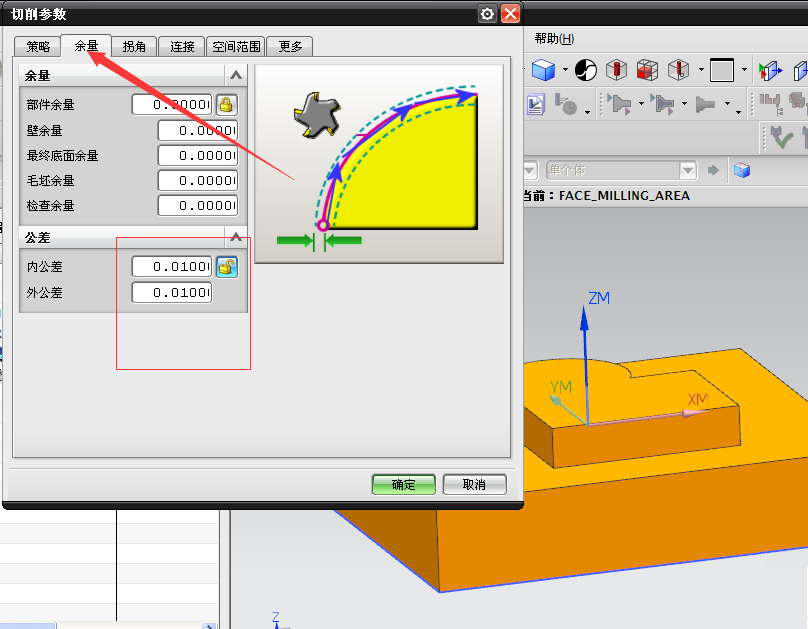Image resolution: width=808 pixels, height=629 pixels.
Task: Click the green checkmark verify tool path icon
Action: (x=780, y=137)
